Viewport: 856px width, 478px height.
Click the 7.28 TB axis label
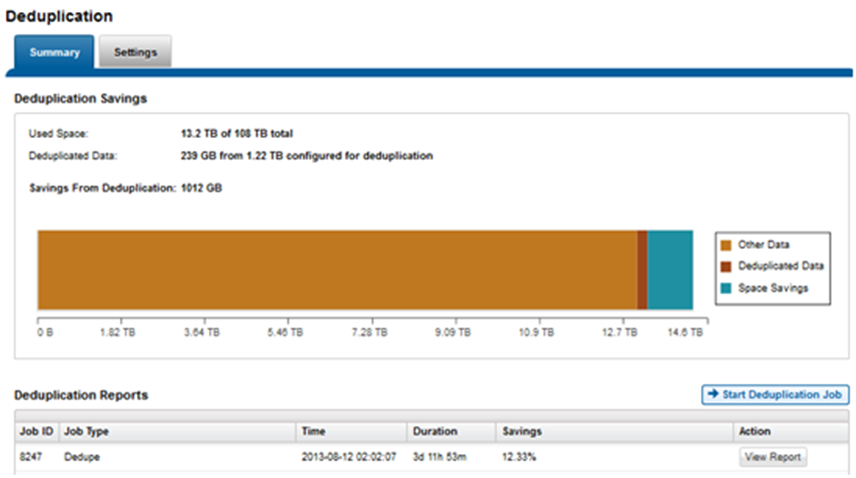pos(370,332)
